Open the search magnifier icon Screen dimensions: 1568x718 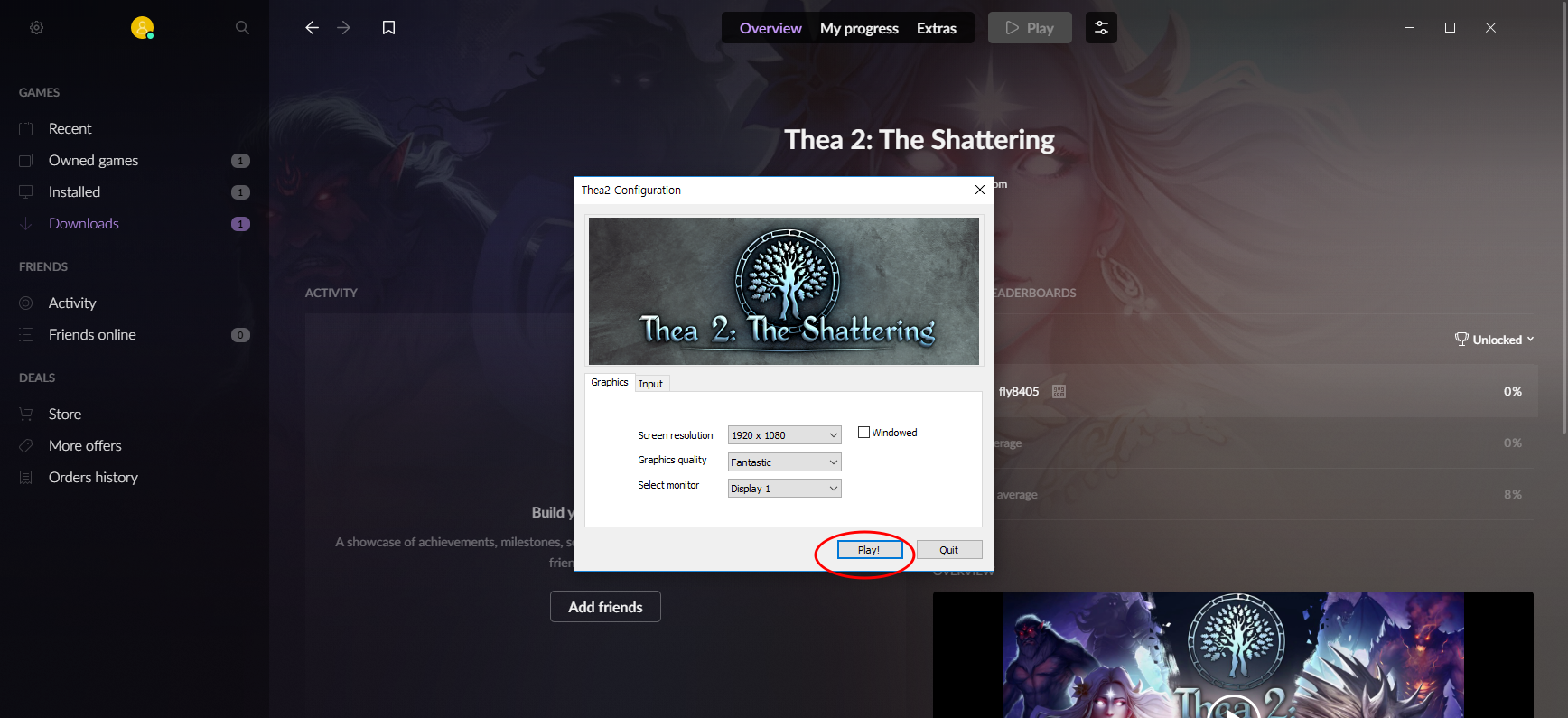click(242, 28)
